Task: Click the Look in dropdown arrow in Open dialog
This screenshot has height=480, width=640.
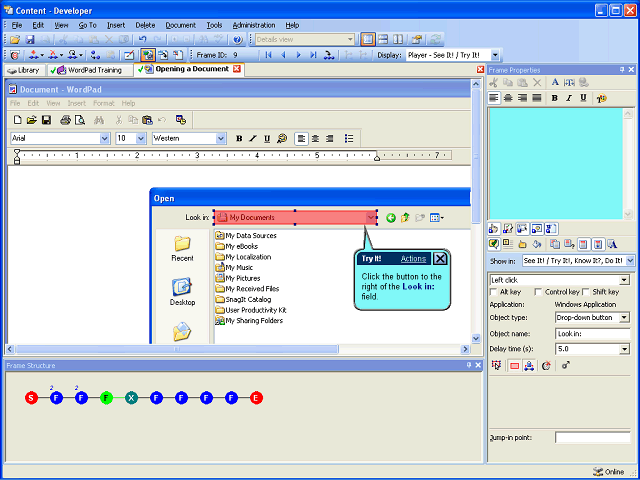Action: [x=371, y=218]
